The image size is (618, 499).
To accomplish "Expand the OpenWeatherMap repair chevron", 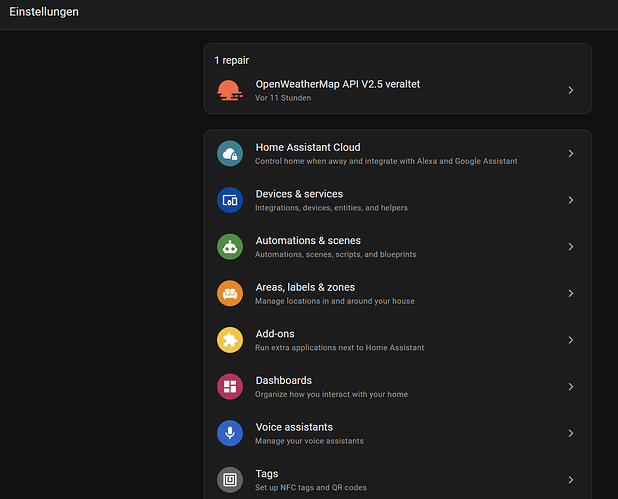I will pyautogui.click(x=570, y=90).
